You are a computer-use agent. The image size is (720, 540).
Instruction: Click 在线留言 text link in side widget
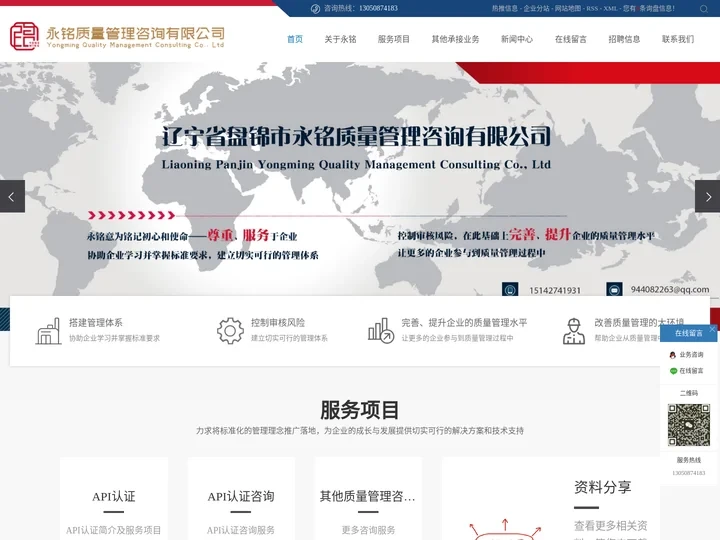pyautogui.click(x=691, y=371)
